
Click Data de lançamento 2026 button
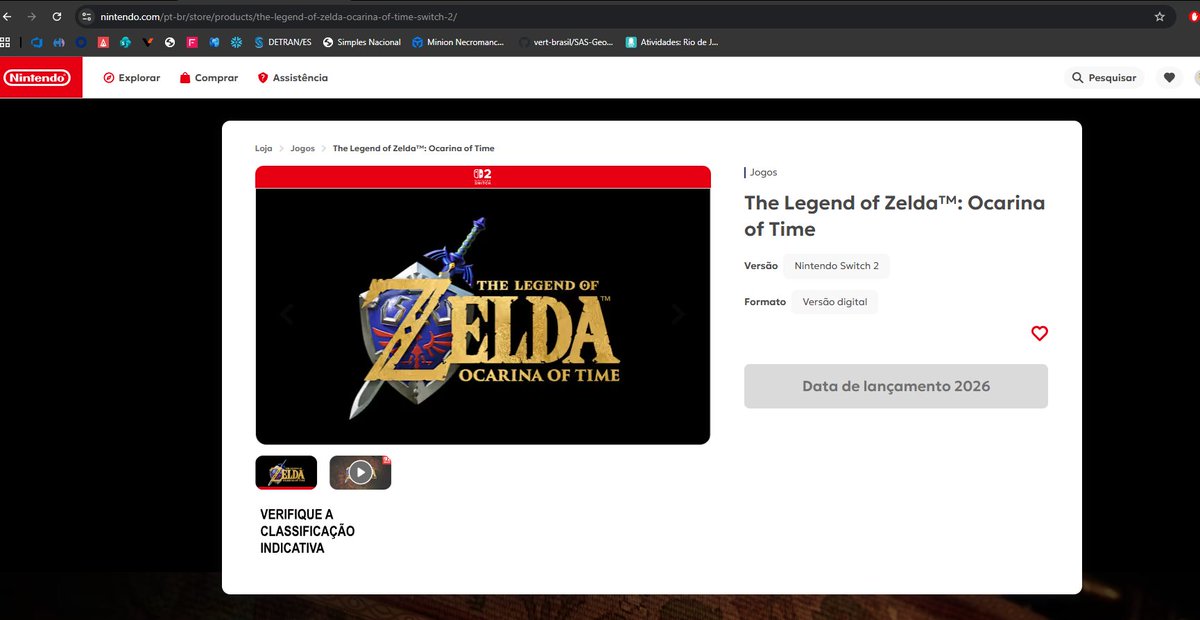point(896,386)
